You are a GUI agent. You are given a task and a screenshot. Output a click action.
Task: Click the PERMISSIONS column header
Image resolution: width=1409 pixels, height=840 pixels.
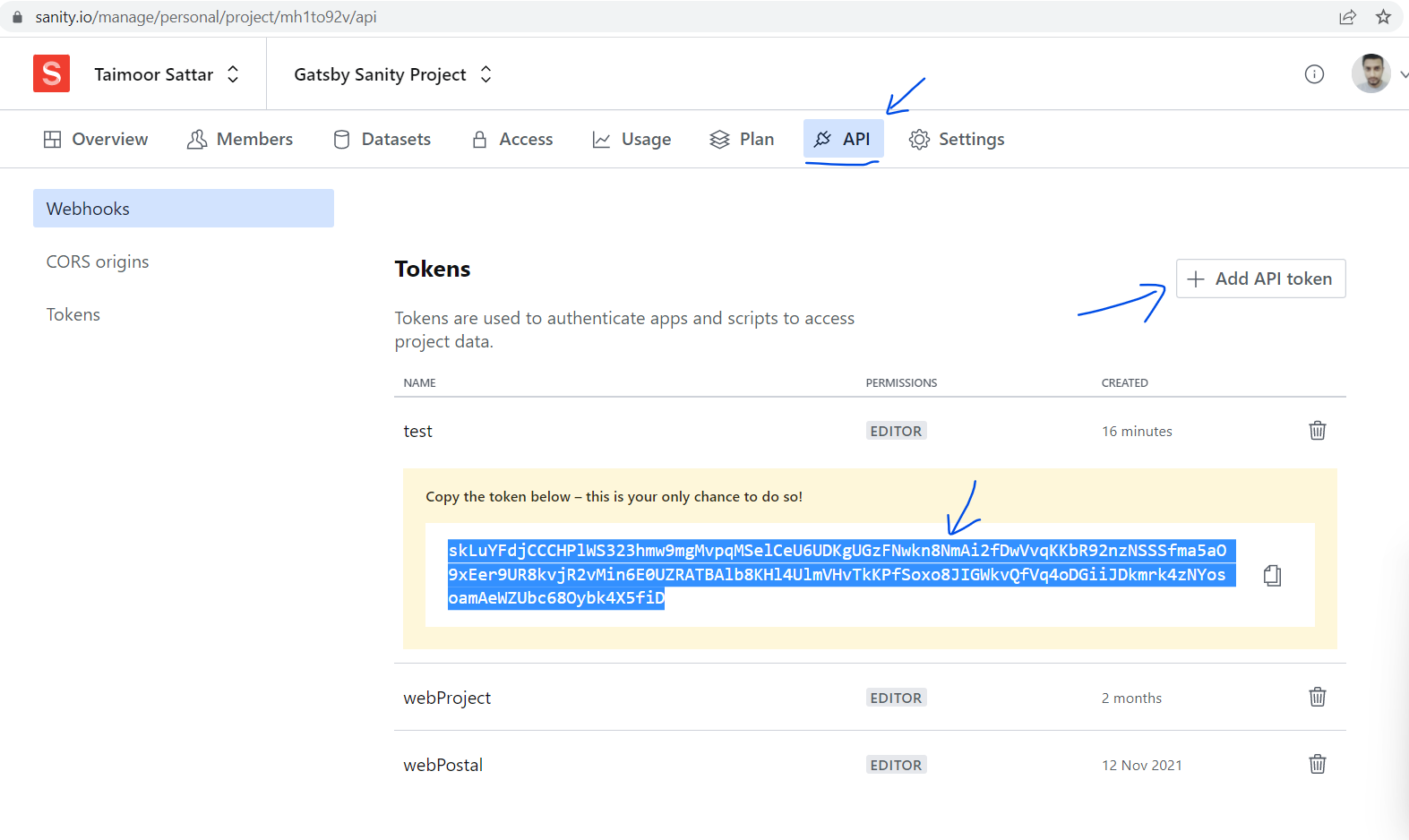click(x=901, y=382)
